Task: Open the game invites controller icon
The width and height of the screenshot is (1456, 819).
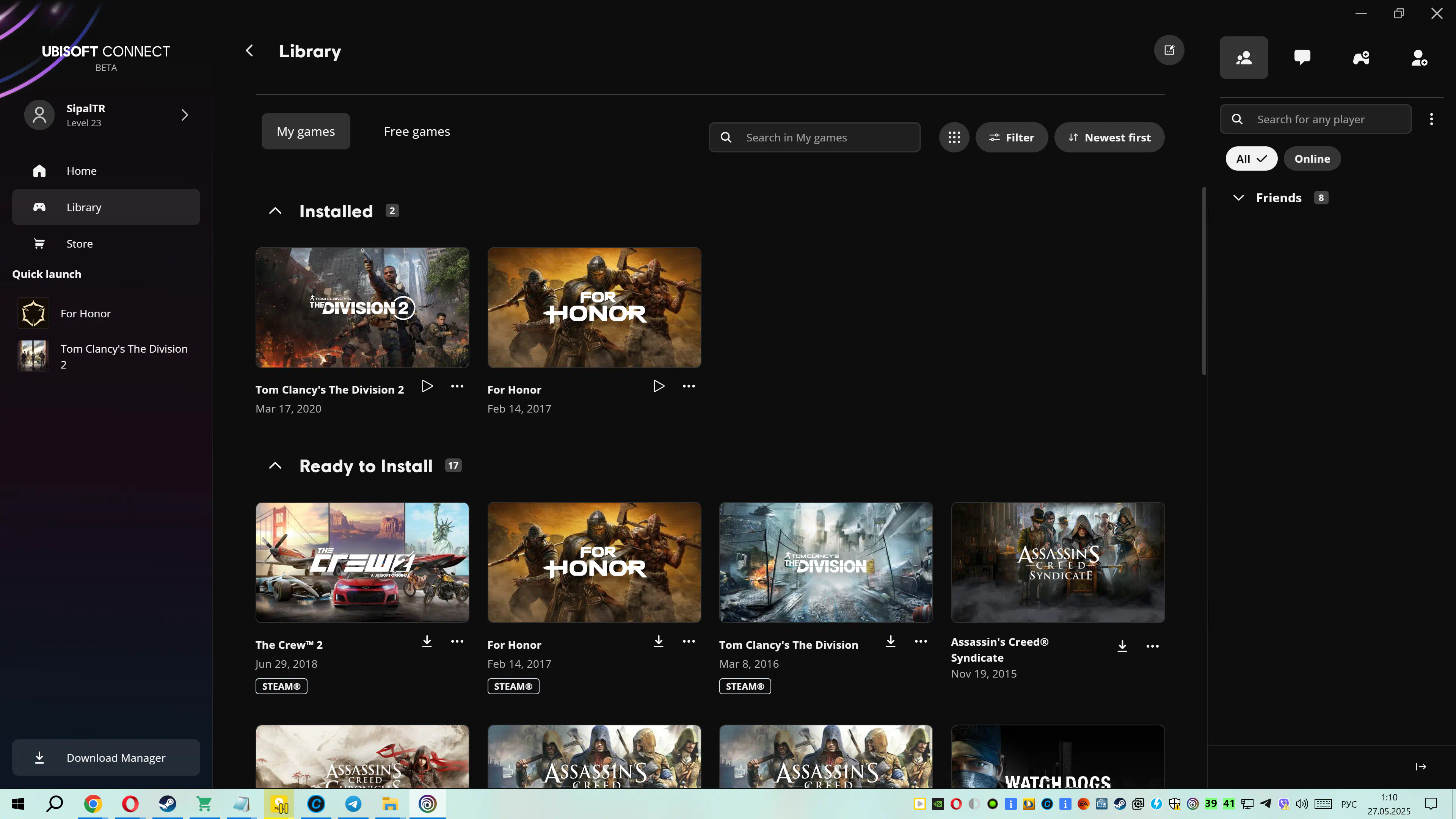Action: [1361, 58]
